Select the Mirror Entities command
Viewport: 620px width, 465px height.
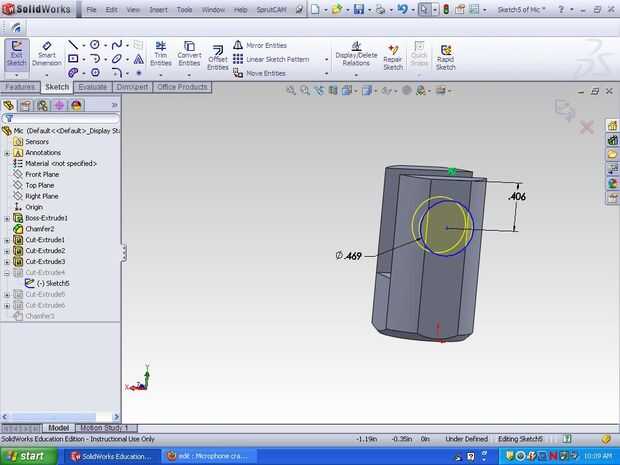[265, 45]
